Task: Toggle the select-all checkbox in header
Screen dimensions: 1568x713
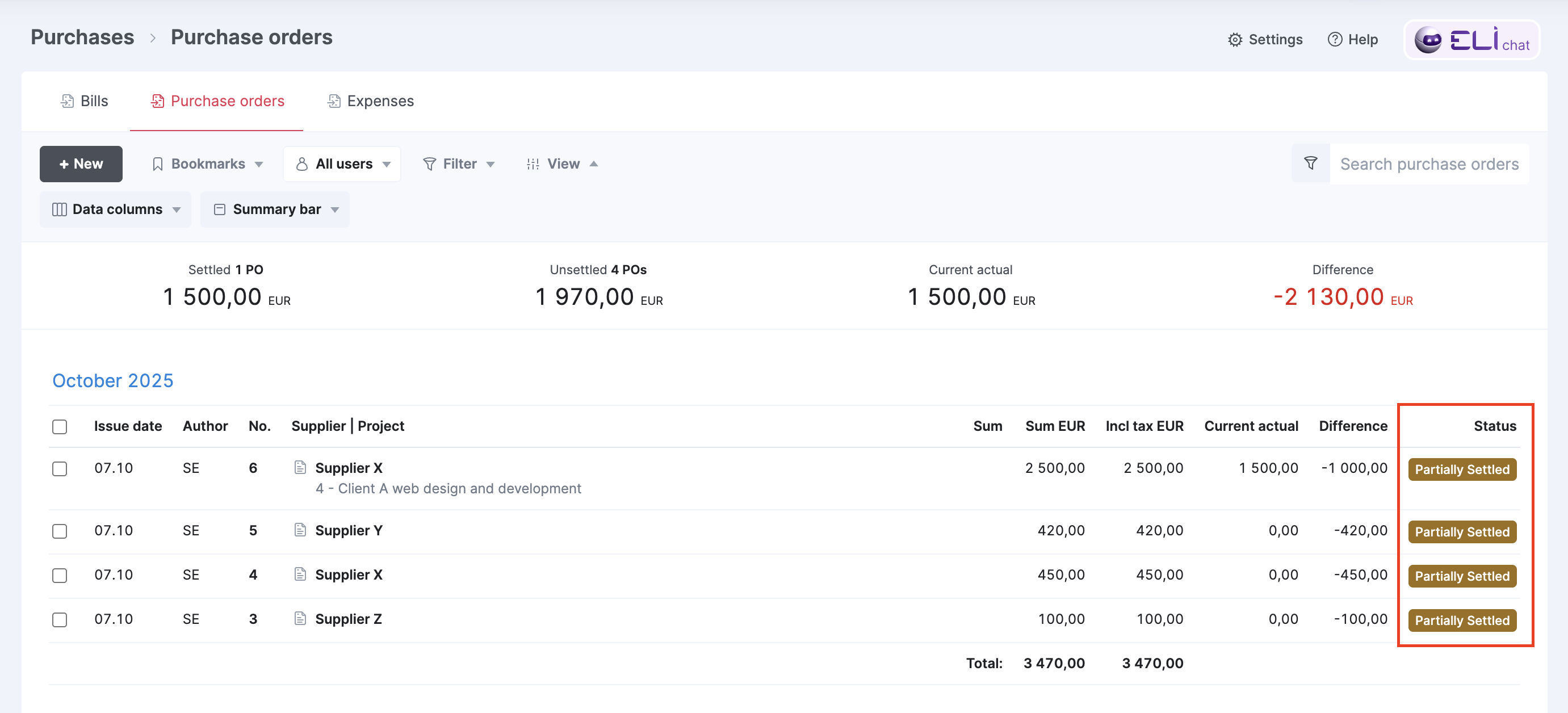Action: tap(60, 426)
